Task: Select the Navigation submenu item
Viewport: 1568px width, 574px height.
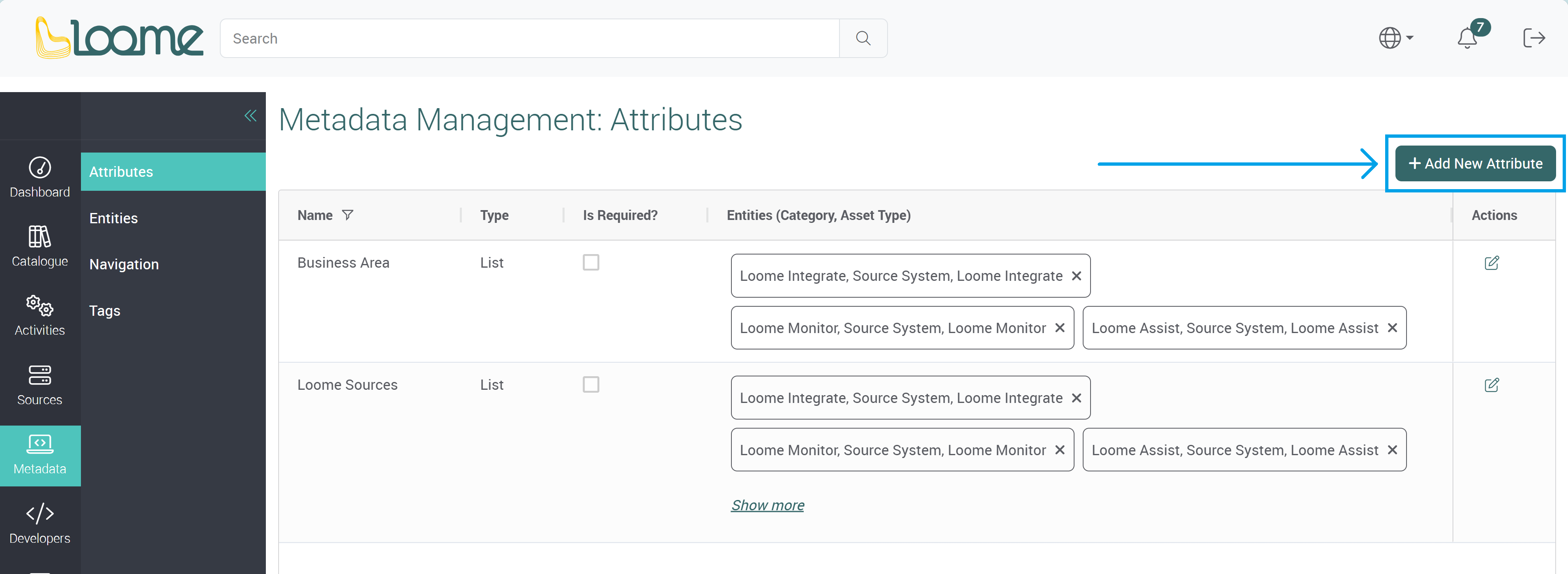Action: [173, 264]
